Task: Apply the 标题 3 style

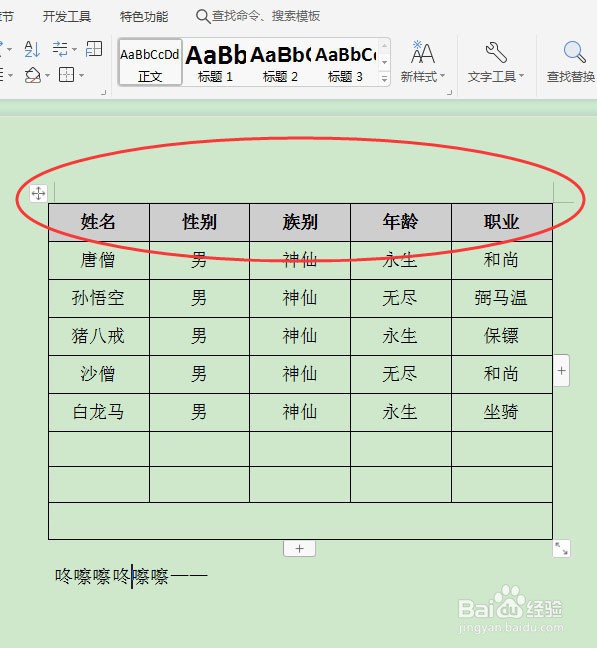Action: pyautogui.click(x=345, y=62)
